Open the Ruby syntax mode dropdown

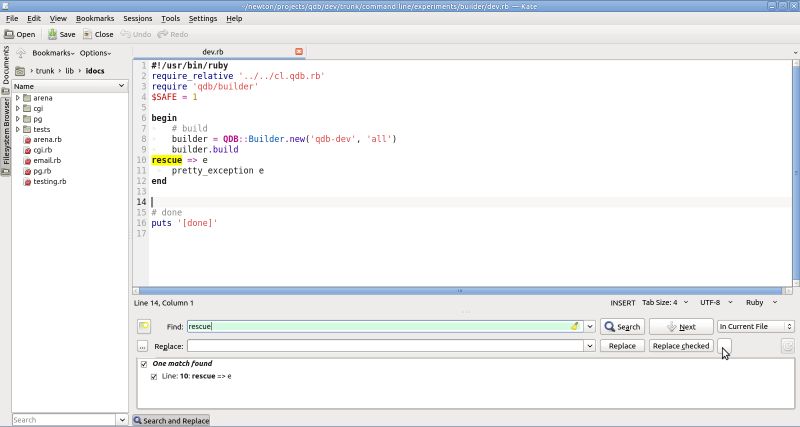[x=761, y=303]
